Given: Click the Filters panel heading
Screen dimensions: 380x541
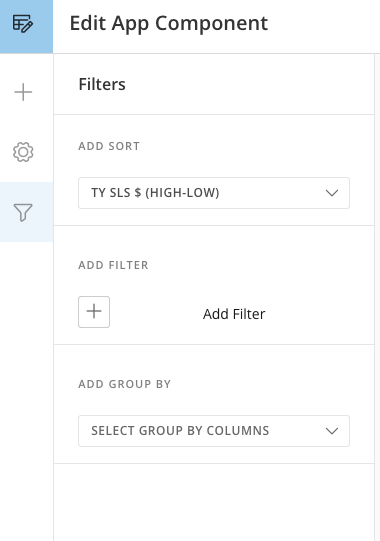Looking at the screenshot, I should coord(102,84).
